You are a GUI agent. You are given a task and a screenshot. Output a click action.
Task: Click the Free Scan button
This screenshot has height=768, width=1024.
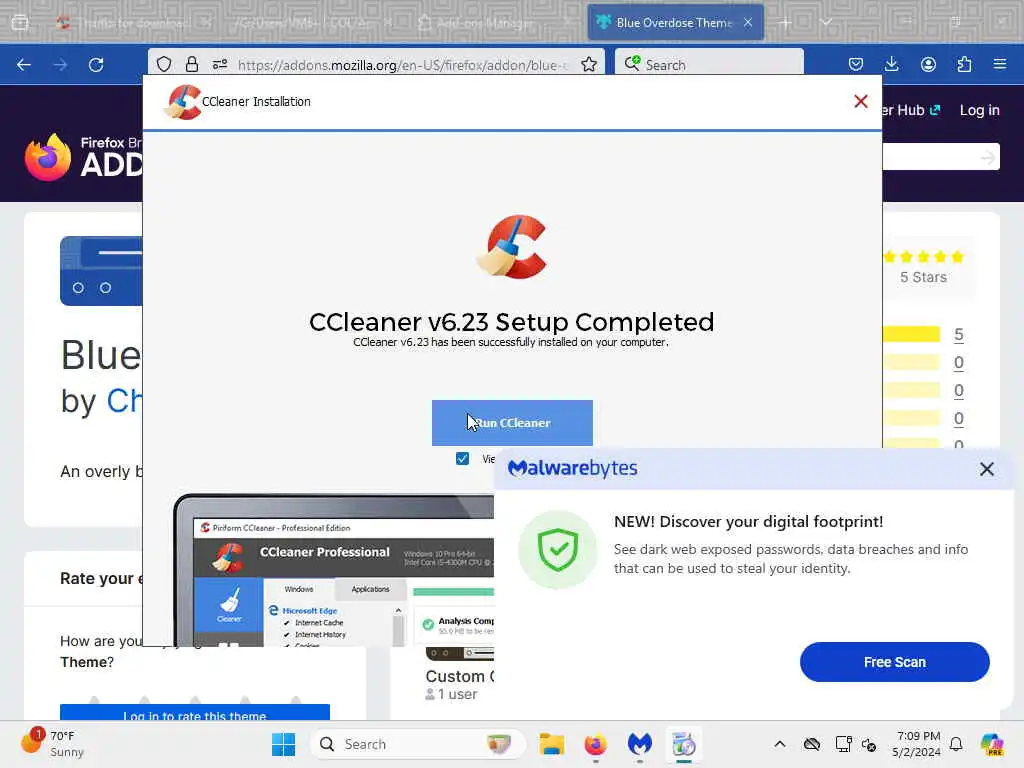[895, 662]
